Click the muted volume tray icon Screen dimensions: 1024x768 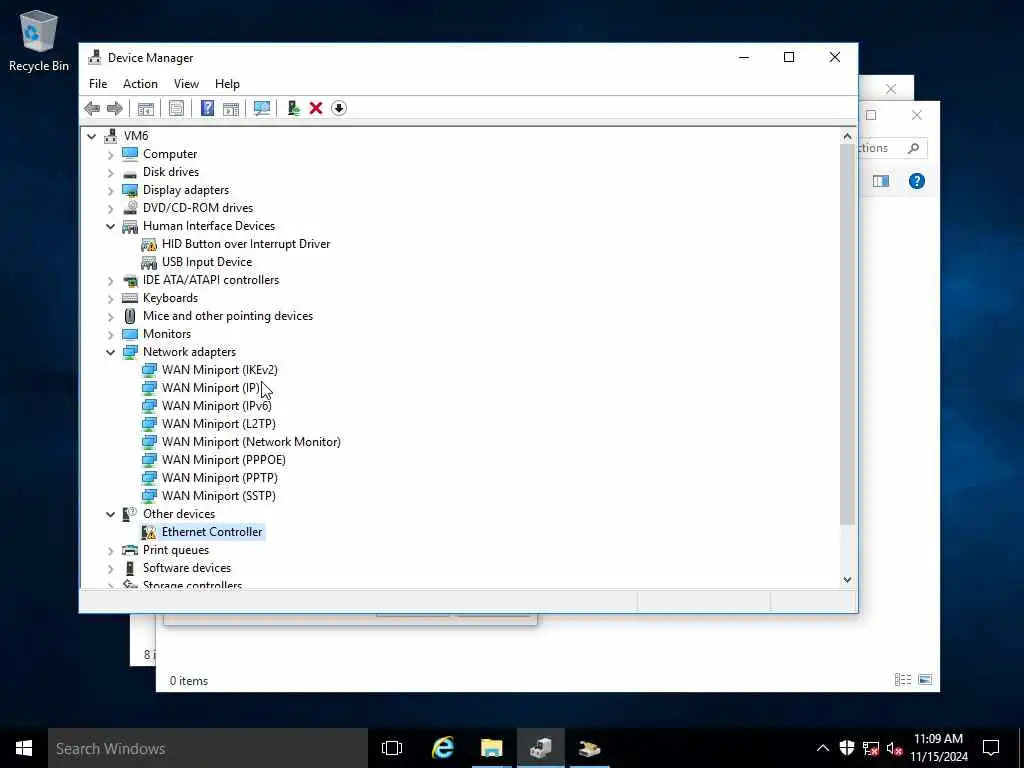894,748
